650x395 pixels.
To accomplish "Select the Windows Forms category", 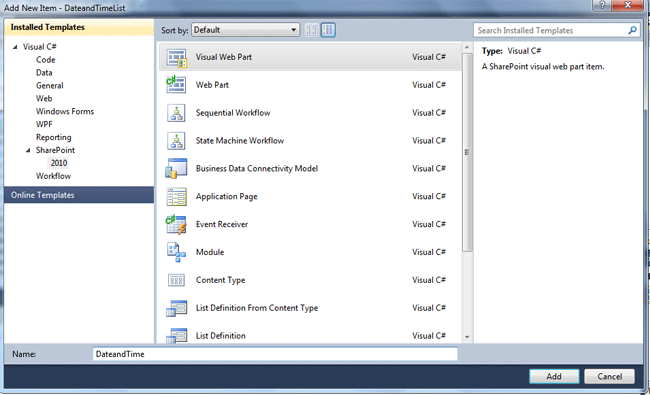I will (x=65, y=111).
